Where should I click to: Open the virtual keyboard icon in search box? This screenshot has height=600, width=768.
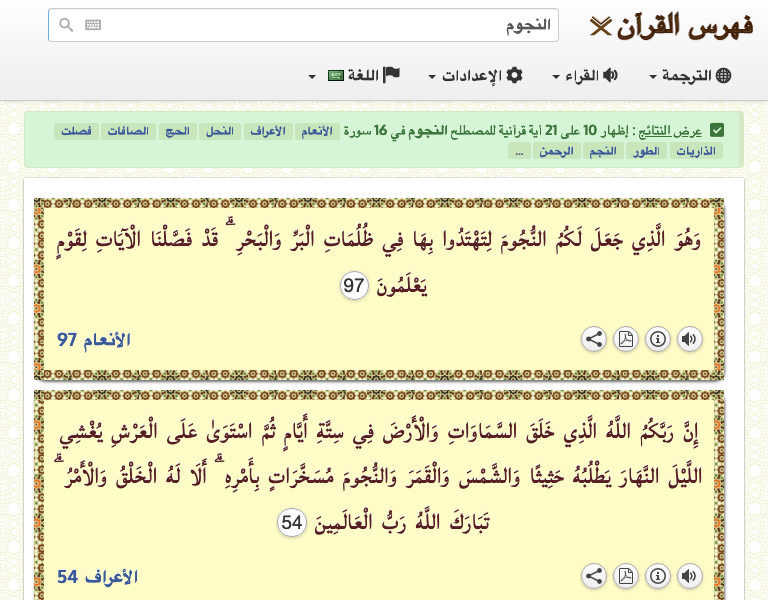[93, 26]
